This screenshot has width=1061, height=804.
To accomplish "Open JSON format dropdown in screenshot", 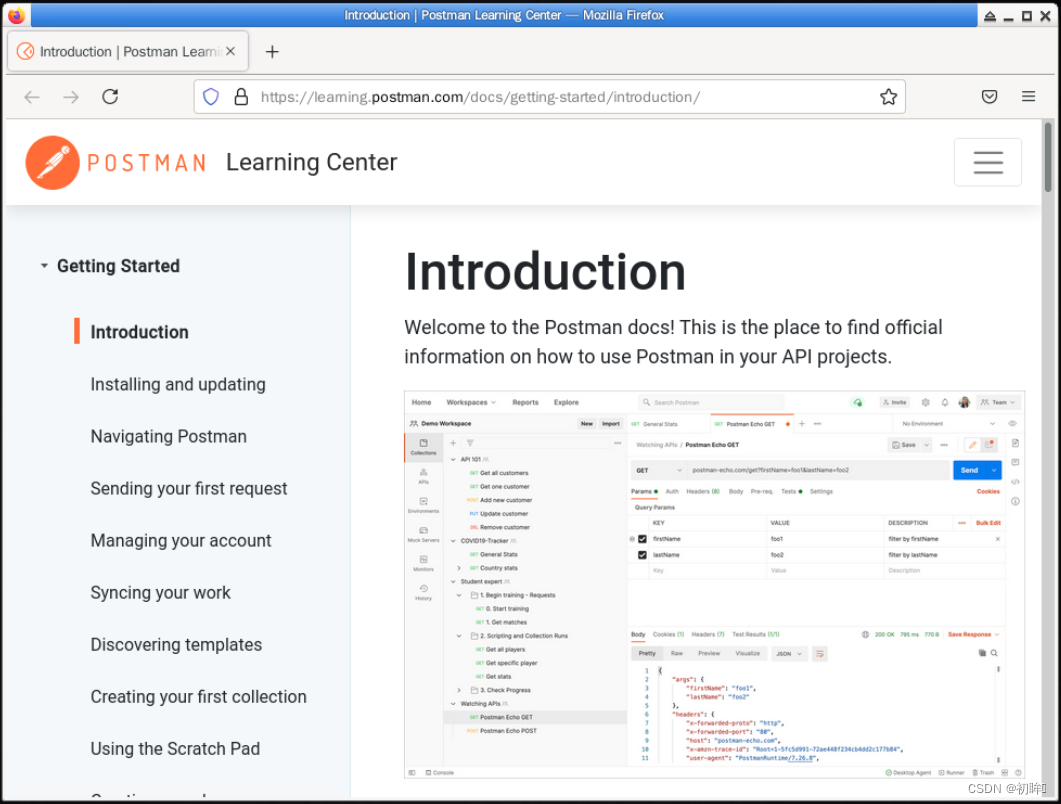I will tap(789, 654).
